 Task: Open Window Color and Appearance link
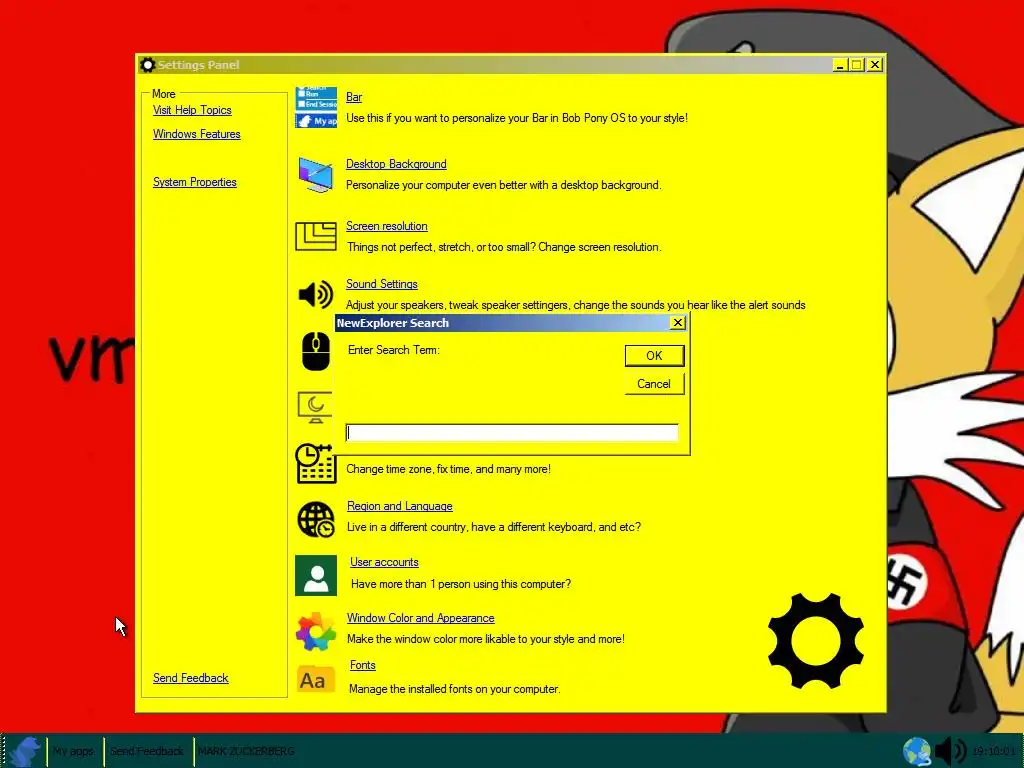click(421, 618)
